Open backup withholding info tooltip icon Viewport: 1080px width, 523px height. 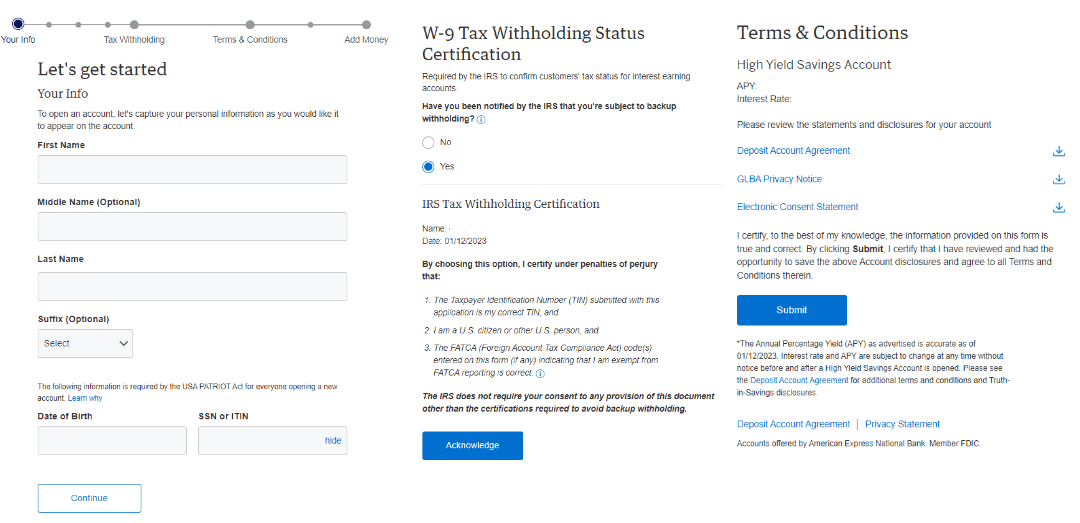tap(481, 120)
